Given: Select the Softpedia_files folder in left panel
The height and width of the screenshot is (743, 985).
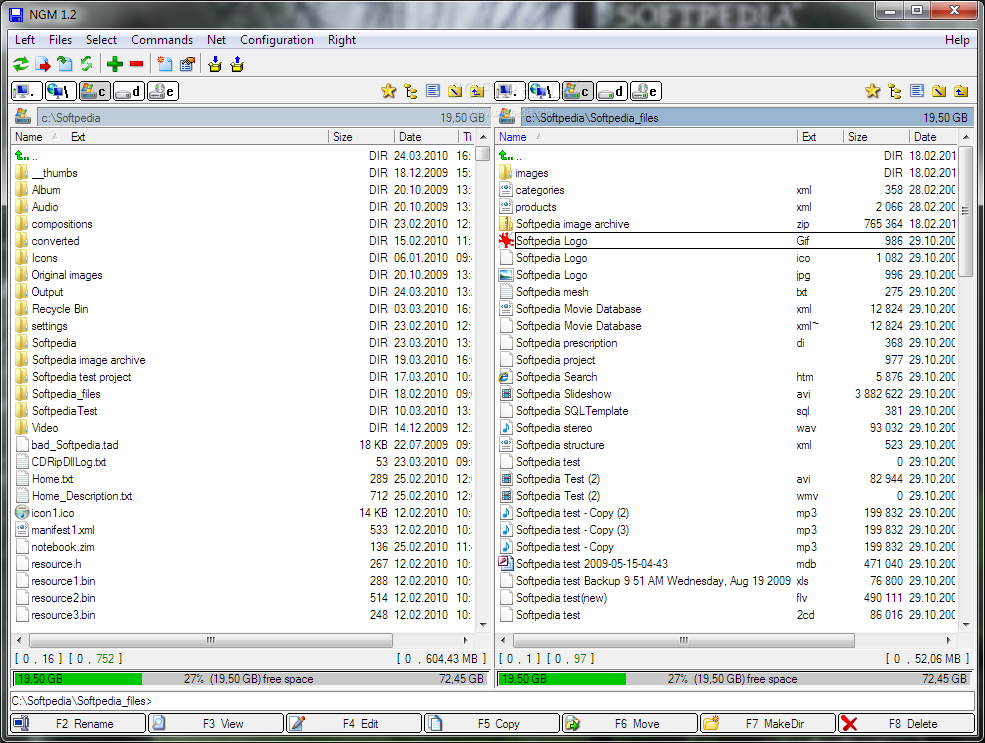Looking at the screenshot, I should click(66, 394).
